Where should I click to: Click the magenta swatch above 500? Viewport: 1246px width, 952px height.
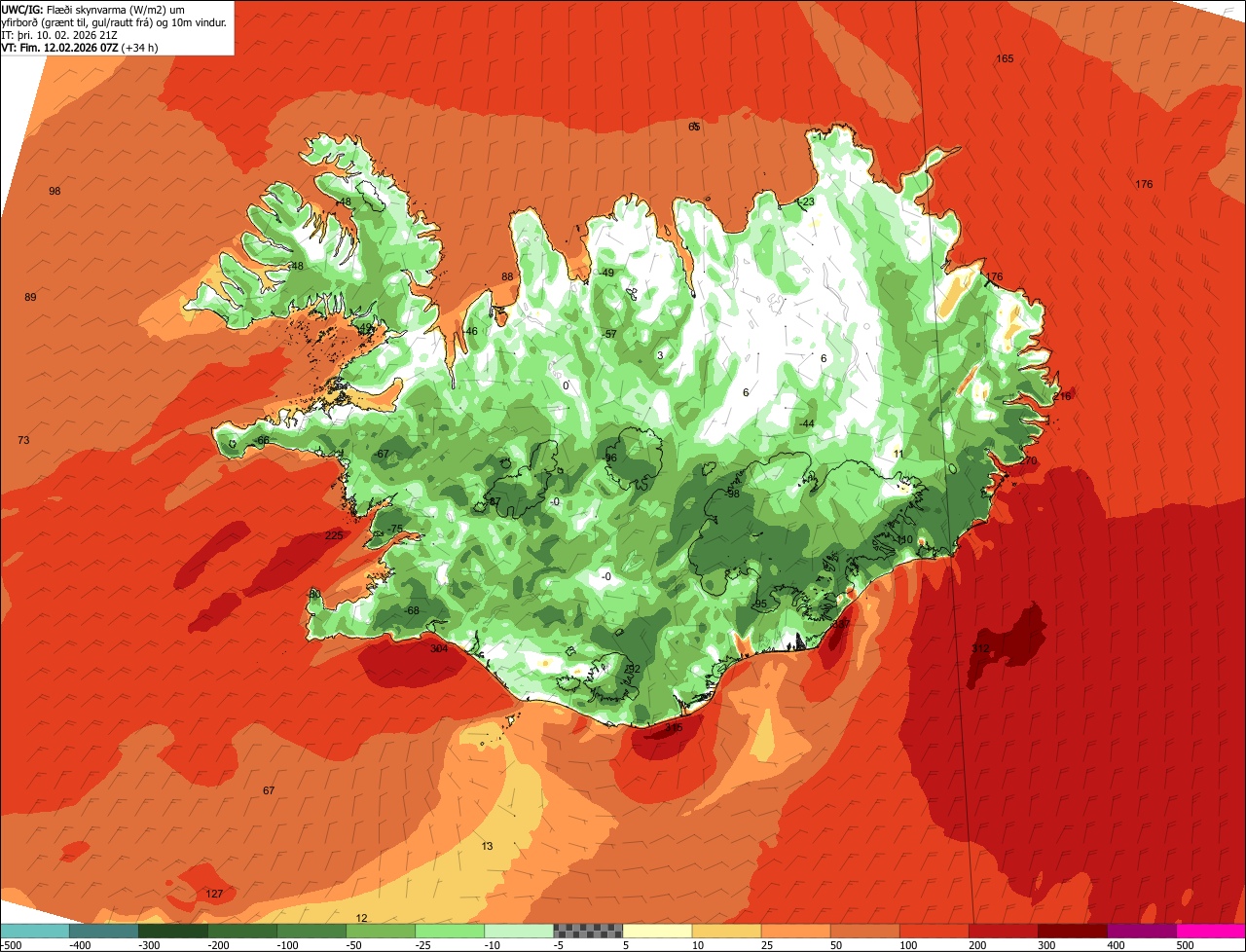(x=1210, y=931)
